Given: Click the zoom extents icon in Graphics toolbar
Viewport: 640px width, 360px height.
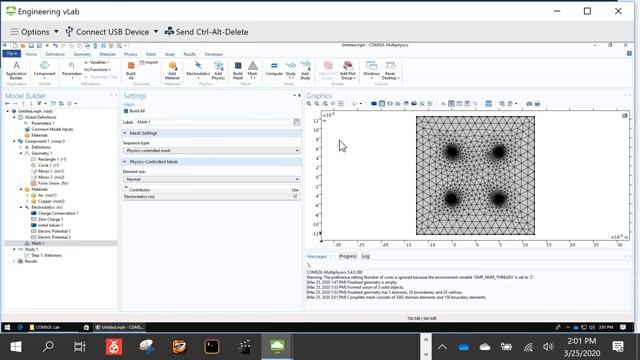Looking at the screenshot, I should [341, 104].
